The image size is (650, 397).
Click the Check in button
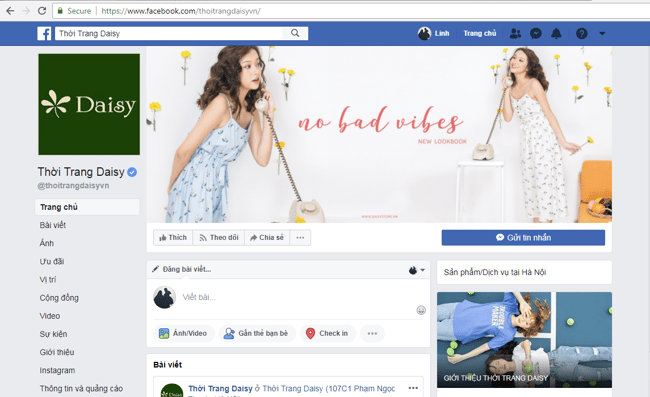(327, 333)
